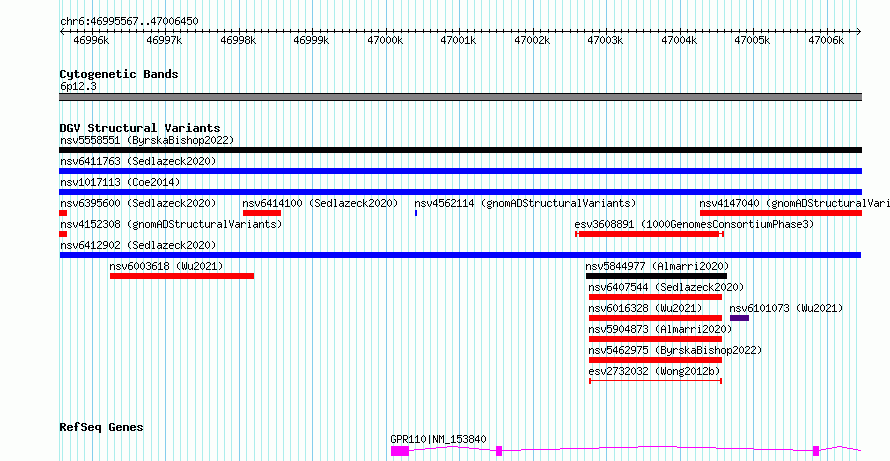
Task: Select the nsv6003618 red bar
Action: pyautogui.click(x=182, y=276)
